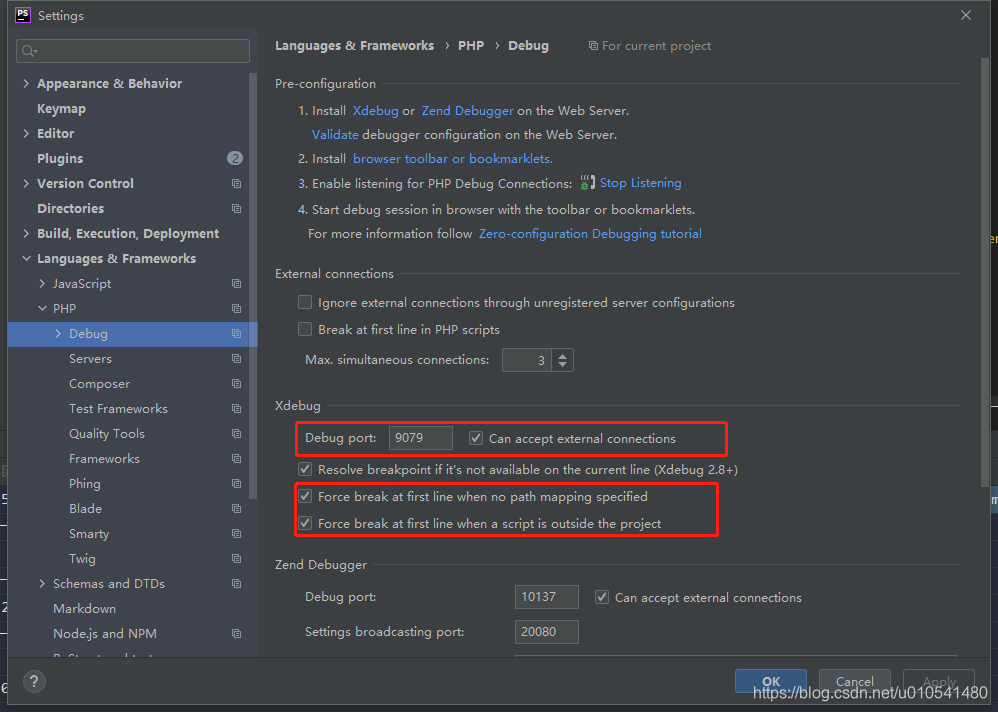This screenshot has width=998, height=712.
Task: Click the OK button
Action: 771,681
